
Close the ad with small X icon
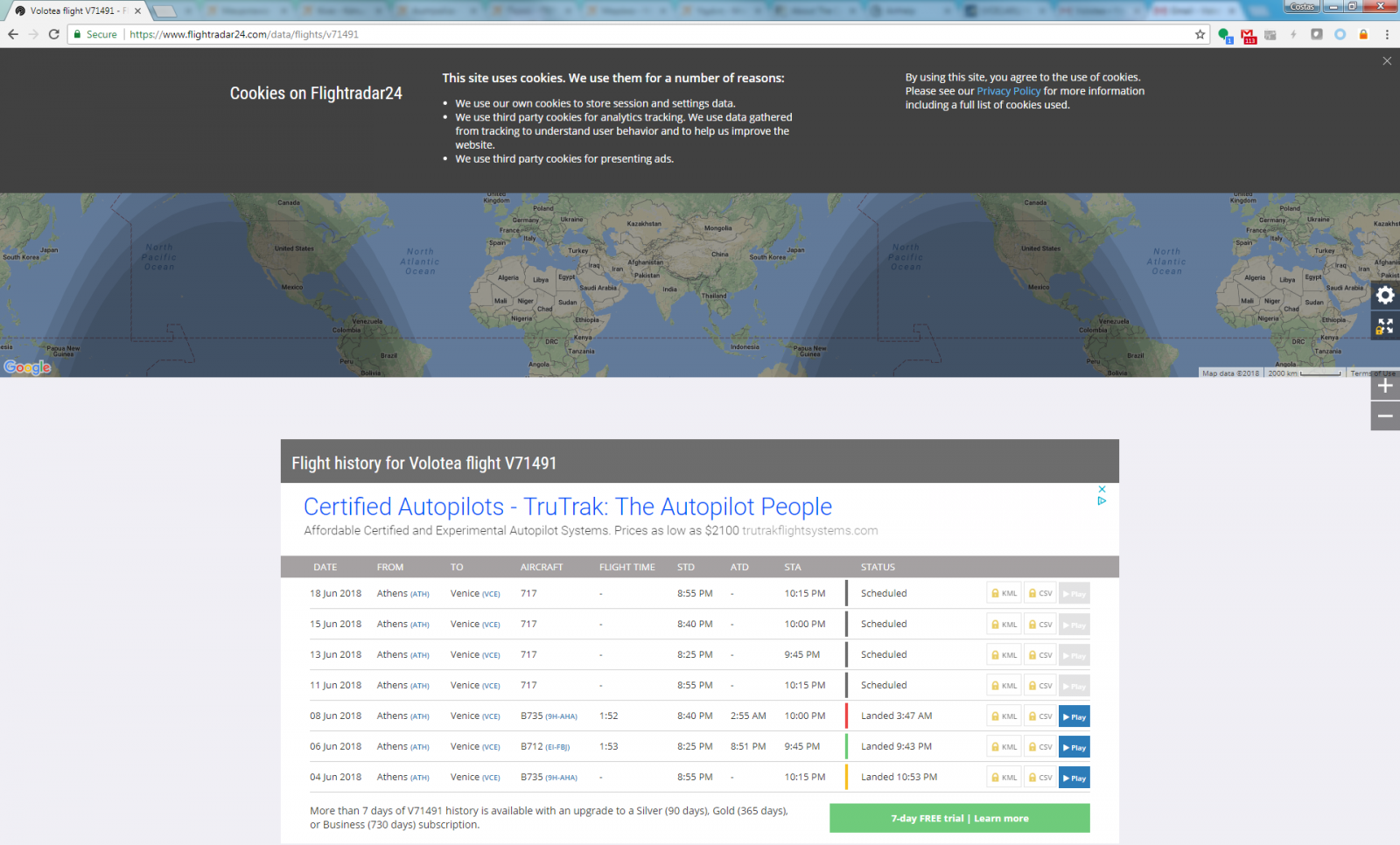click(1102, 489)
